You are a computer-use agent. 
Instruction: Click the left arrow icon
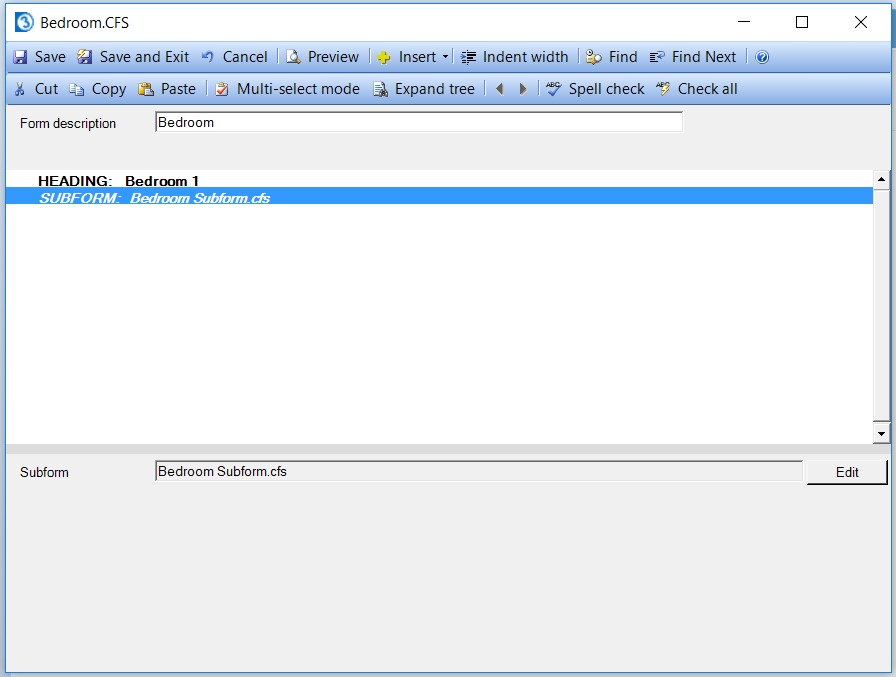pos(499,89)
